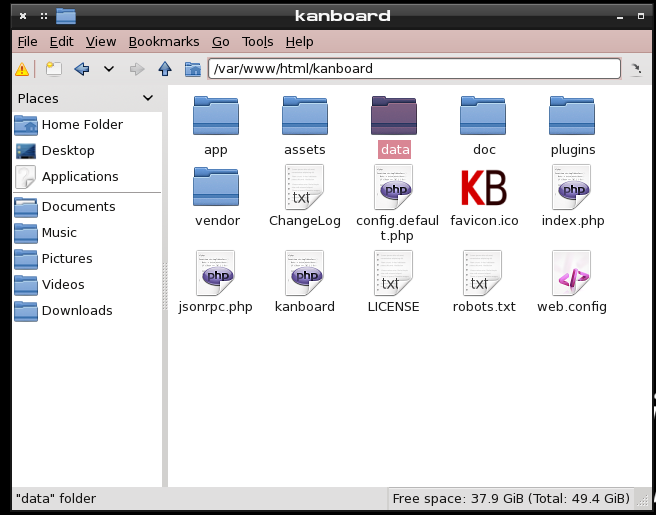Open the Help menu
The height and width of the screenshot is (515, 656).
pos(300,42)
